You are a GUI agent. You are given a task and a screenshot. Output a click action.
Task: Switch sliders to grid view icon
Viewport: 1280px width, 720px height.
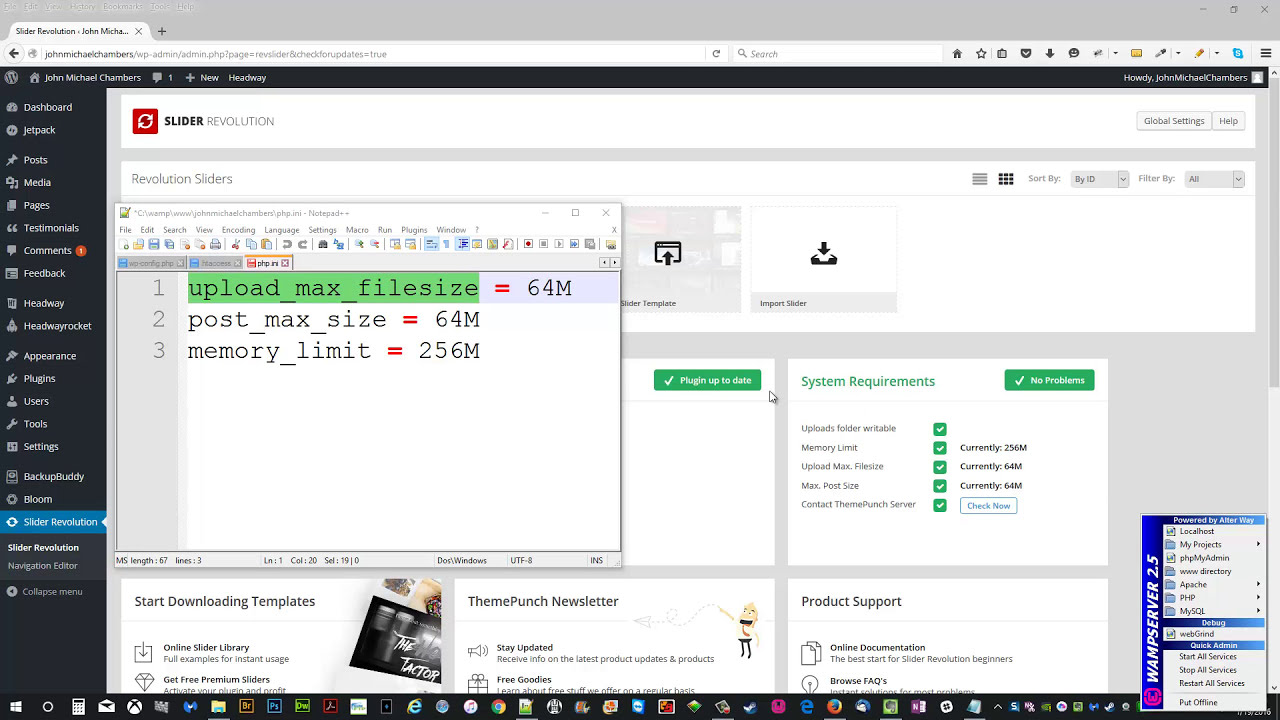pos(1006,179)
